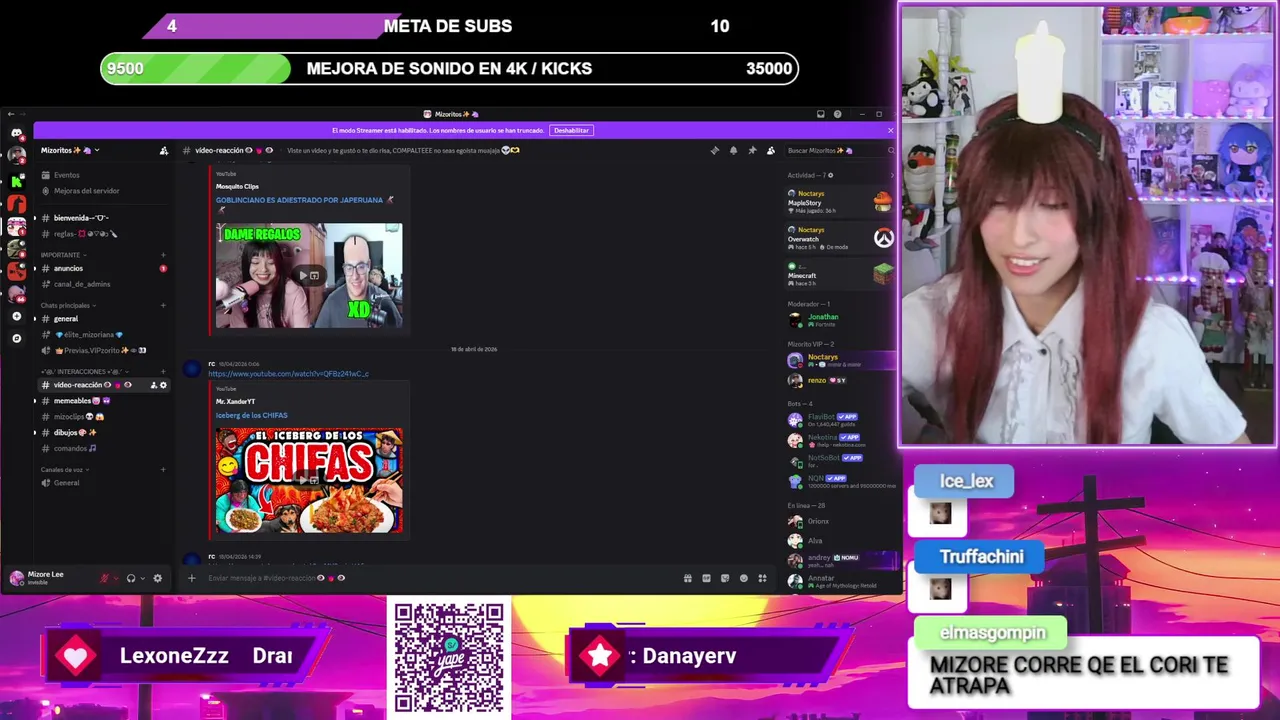Image resolution: width=1280 pixels, height=720 pixels.
Task: Open the Eventos item
Action: (x=101, y=175)
